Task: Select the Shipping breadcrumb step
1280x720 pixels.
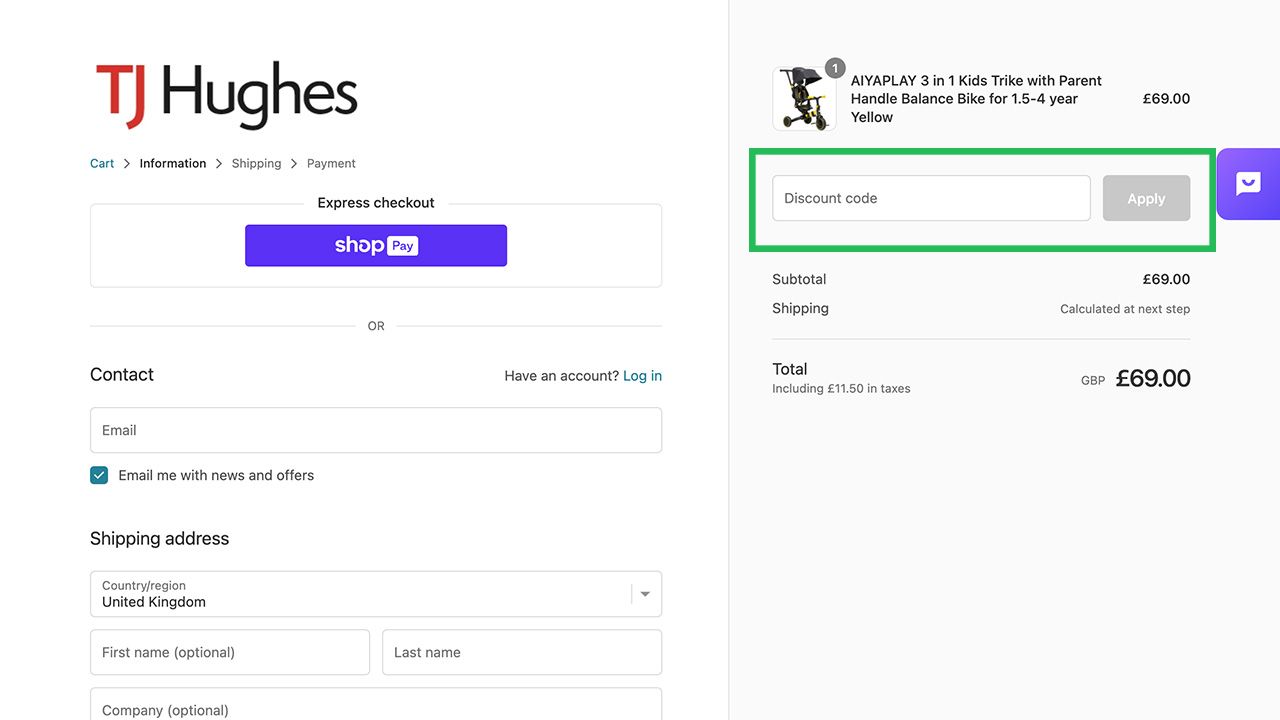Action: coord(256,163)
